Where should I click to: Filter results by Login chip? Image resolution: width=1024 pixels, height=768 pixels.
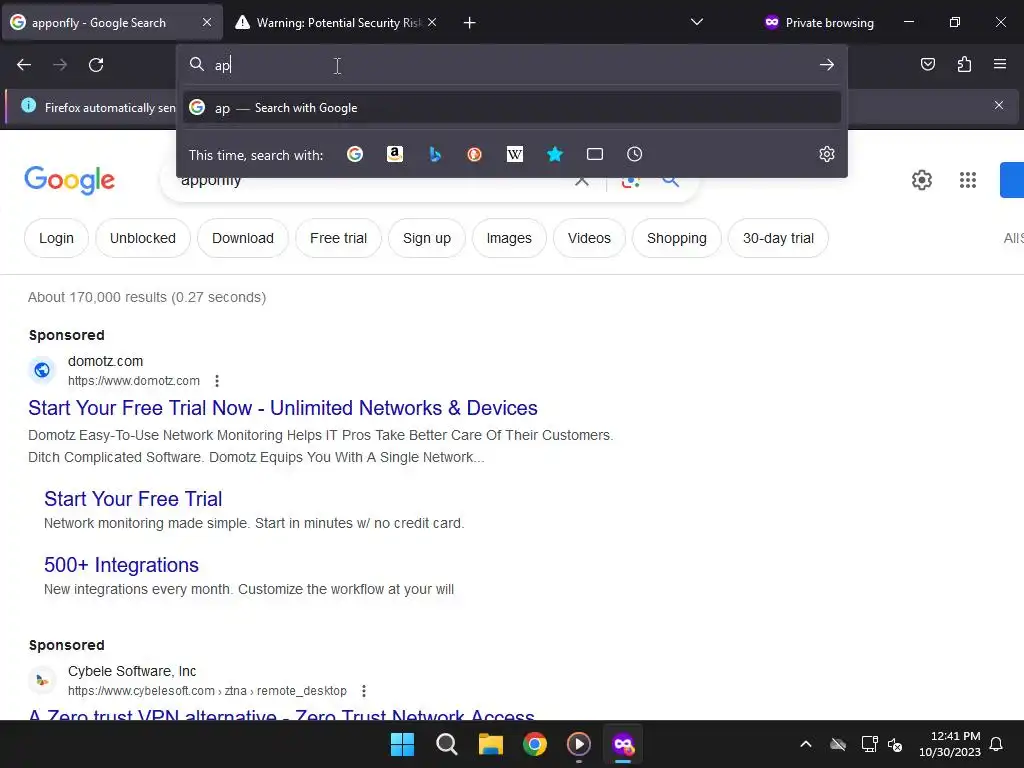click(56, 238)
